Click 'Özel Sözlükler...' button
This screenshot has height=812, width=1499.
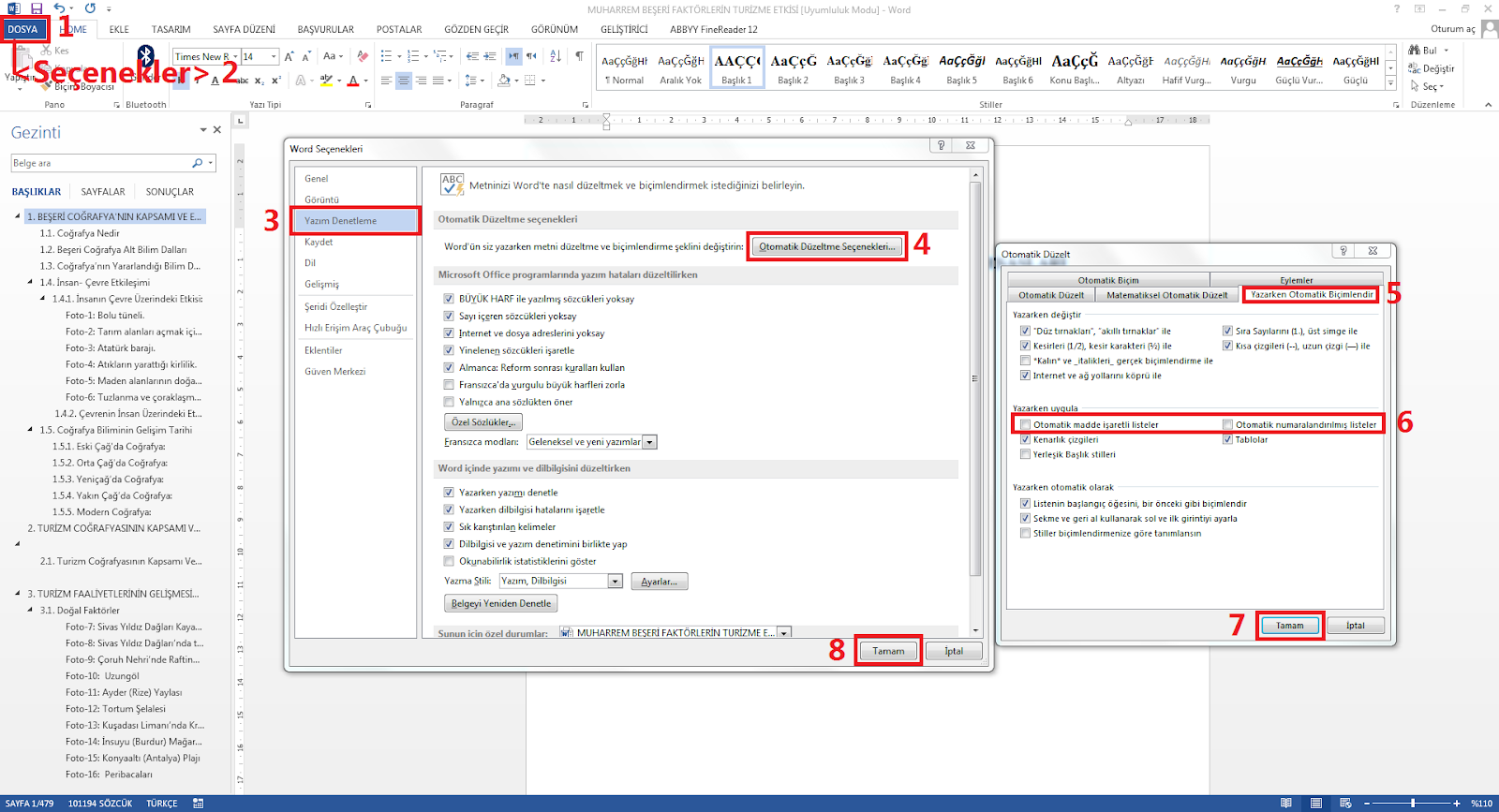[x=483, y=422]
